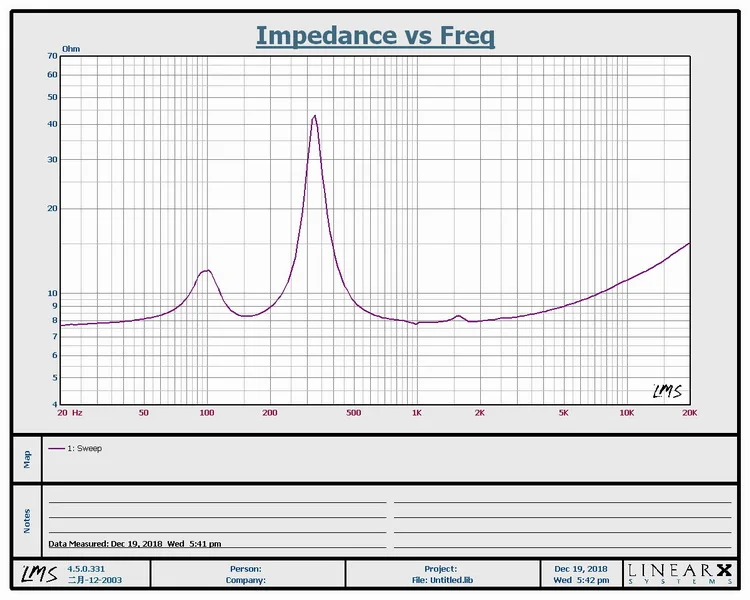Click the '9' impedance axis label
The image size is (750, 600).
pyautogui.click(x=55, y=306)
